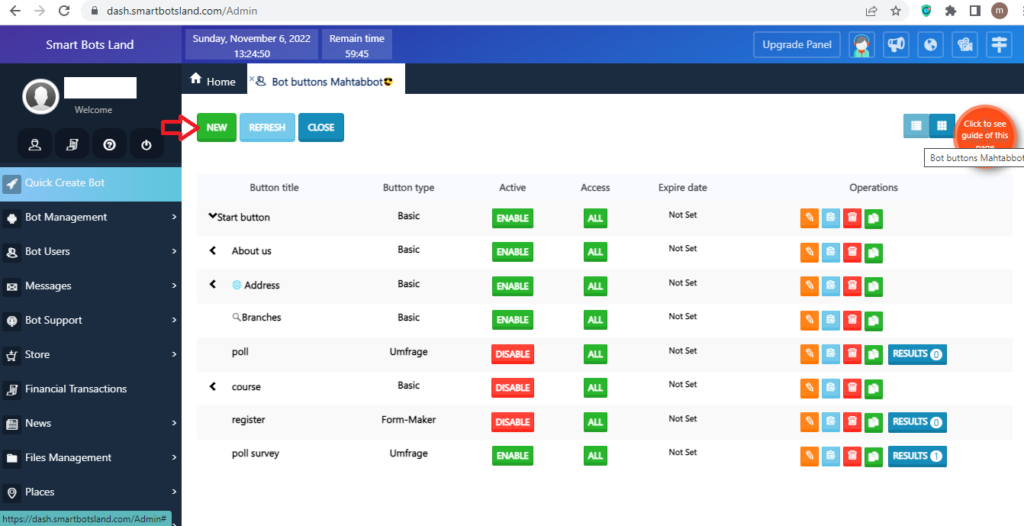
Task: Click the Upgrade Panel button
Action: point(796,45)
